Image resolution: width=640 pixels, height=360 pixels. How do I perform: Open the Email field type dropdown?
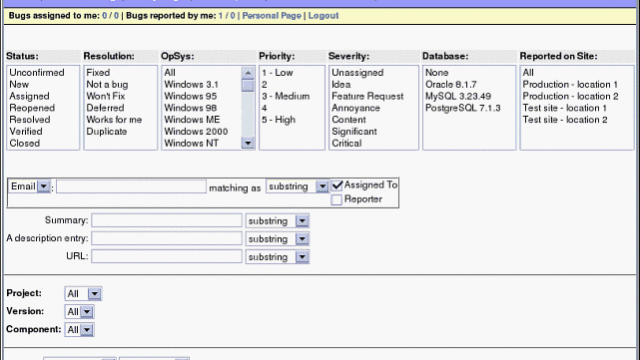click(29, 187)
